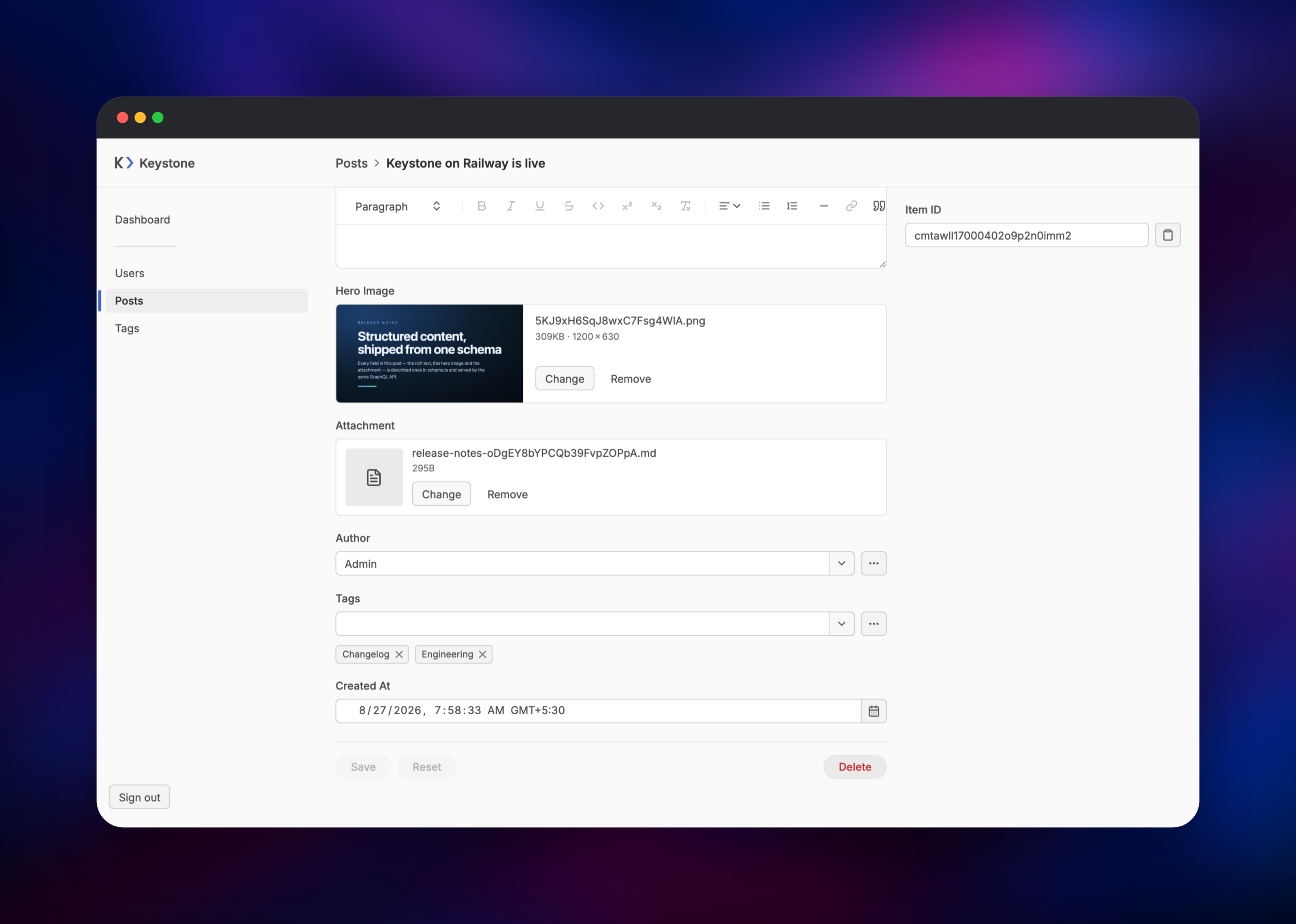
Task: Toggle bold formatting in the editor toolbar
Action: (x=481, y=206)
